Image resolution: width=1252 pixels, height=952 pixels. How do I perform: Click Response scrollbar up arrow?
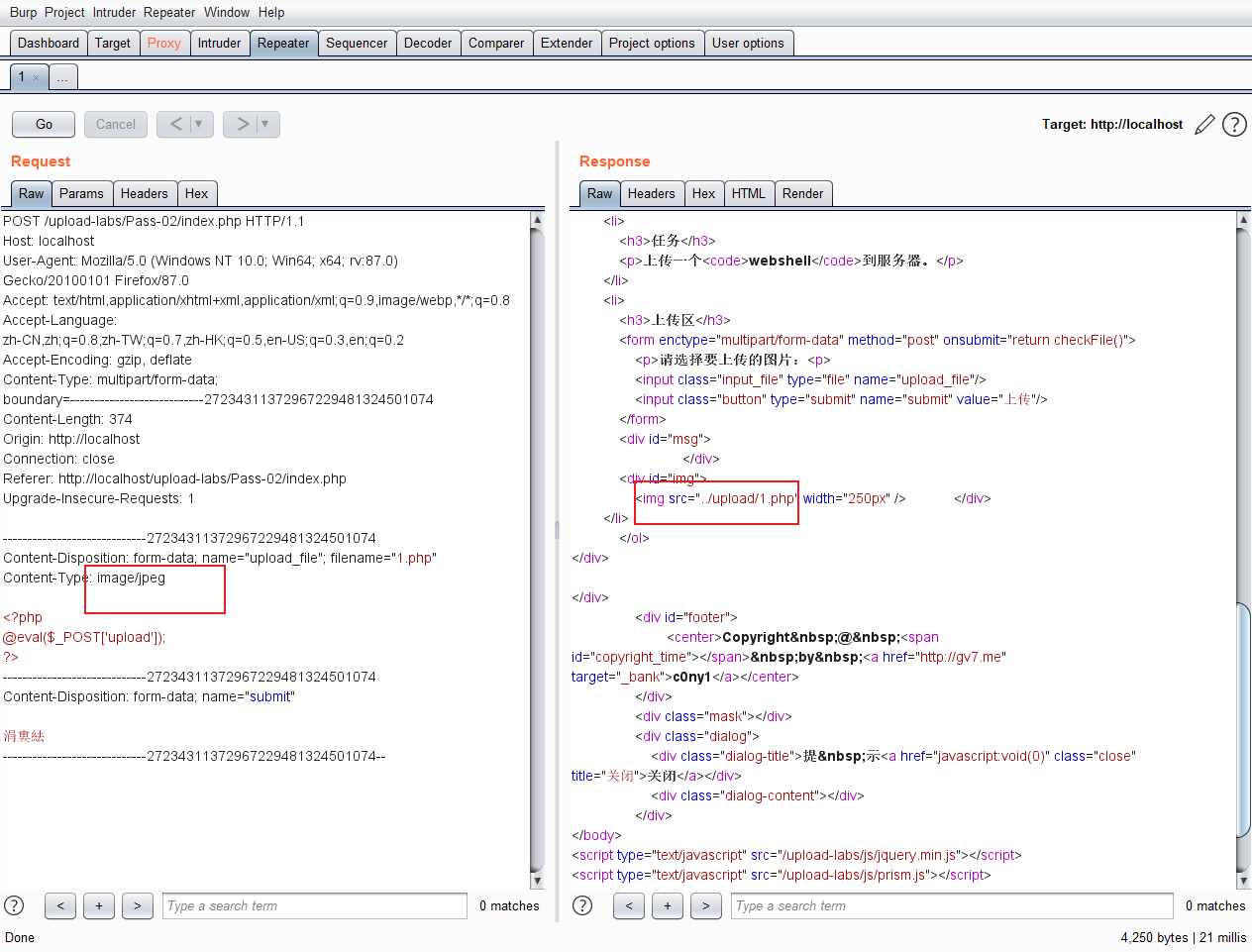(1243, 220)
